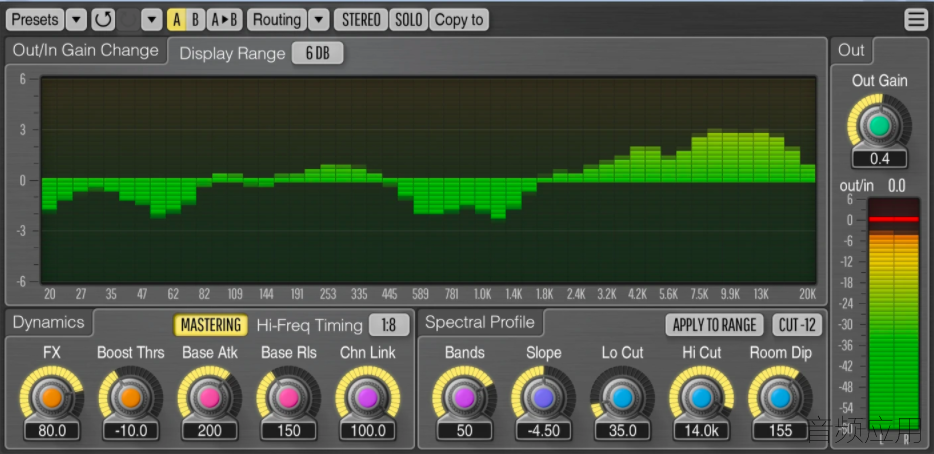The width and height of the screenshot is (934, 454).
Task: Click the Lo Cut value field 35.0
Action: pos(622,430)
